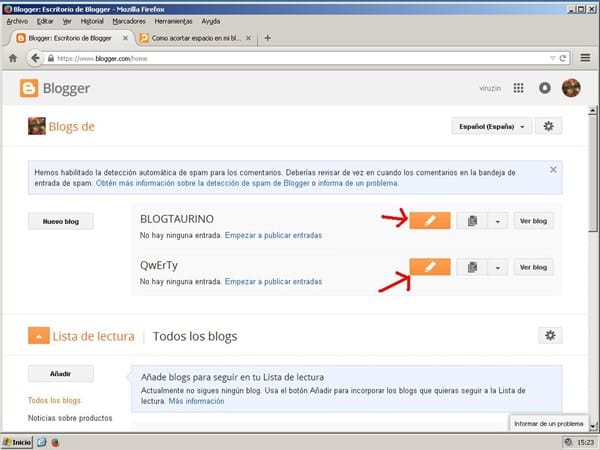Viewport: 600px width, 450px height.
Task: Open URL bar history dropdown arrow
Action: click(552, 58)
